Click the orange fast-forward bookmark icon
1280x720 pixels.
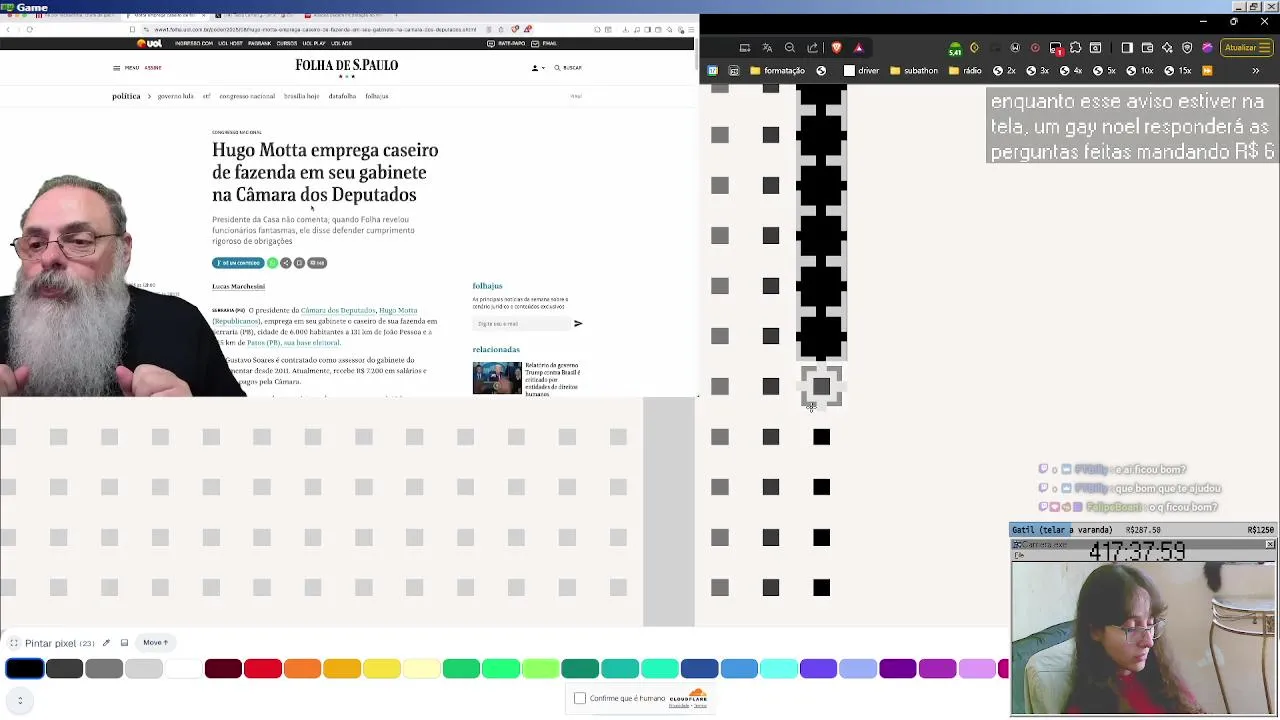click(x=1207, y=71)
